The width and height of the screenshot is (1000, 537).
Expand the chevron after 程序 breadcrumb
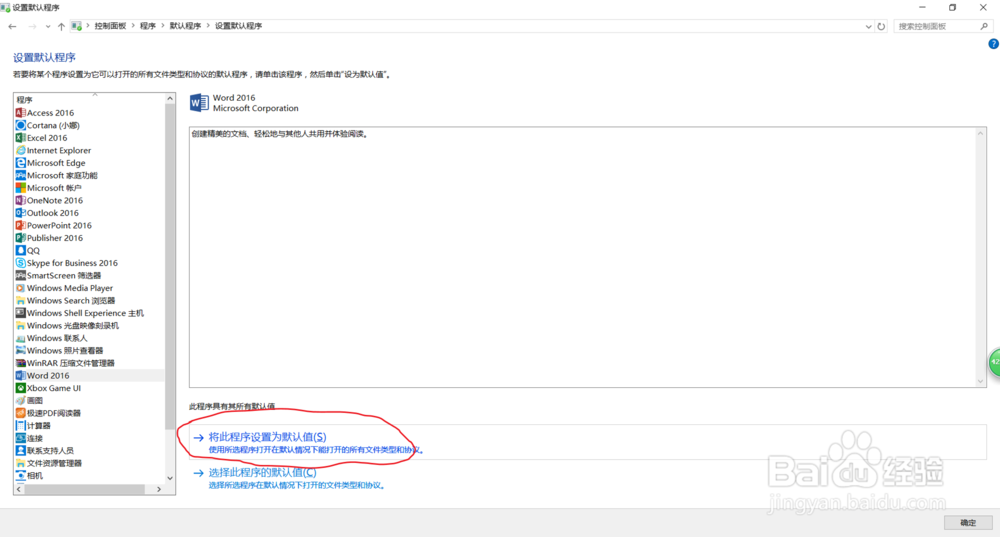(x=163, y=26)
